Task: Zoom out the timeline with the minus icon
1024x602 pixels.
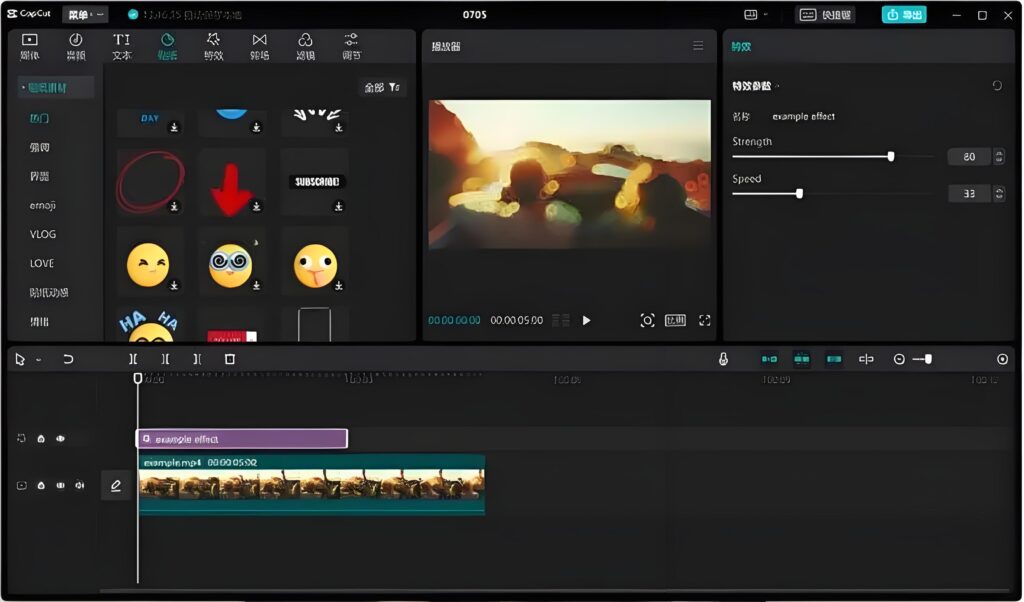Action: 899,359
